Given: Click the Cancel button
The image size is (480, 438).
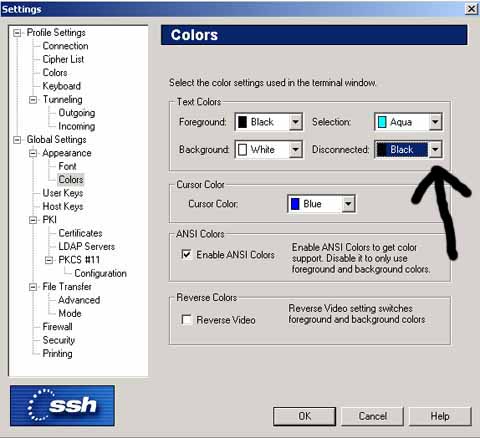Looking at the screenshot, I should click(372, 416).
